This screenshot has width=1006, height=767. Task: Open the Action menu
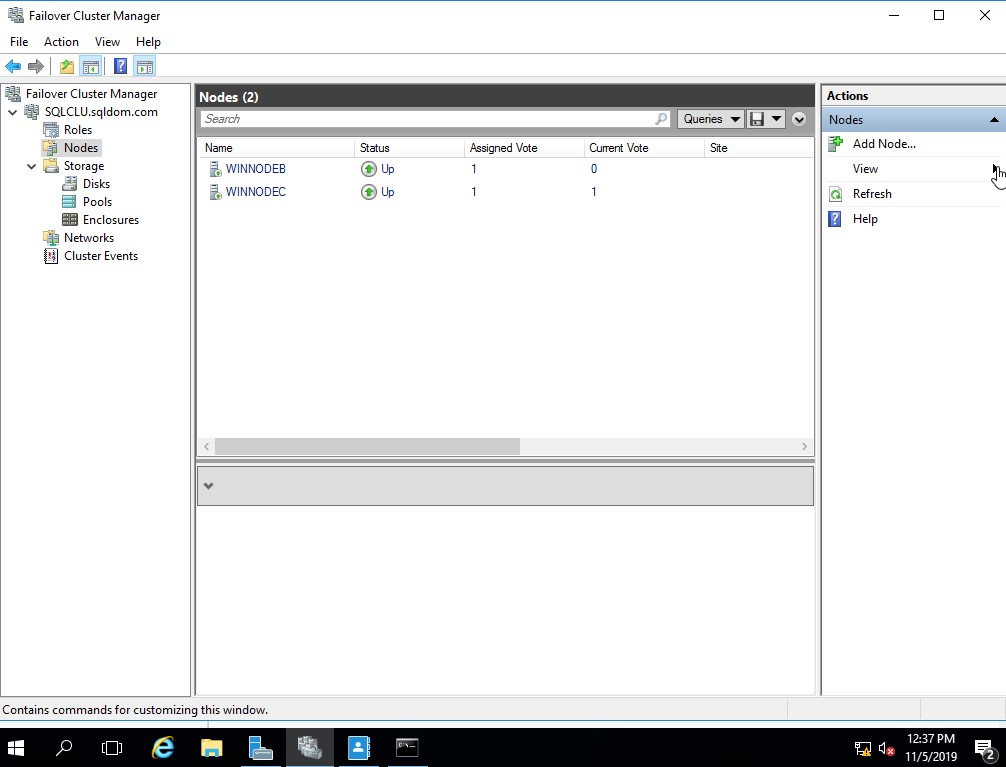click(x=61, y=42)
